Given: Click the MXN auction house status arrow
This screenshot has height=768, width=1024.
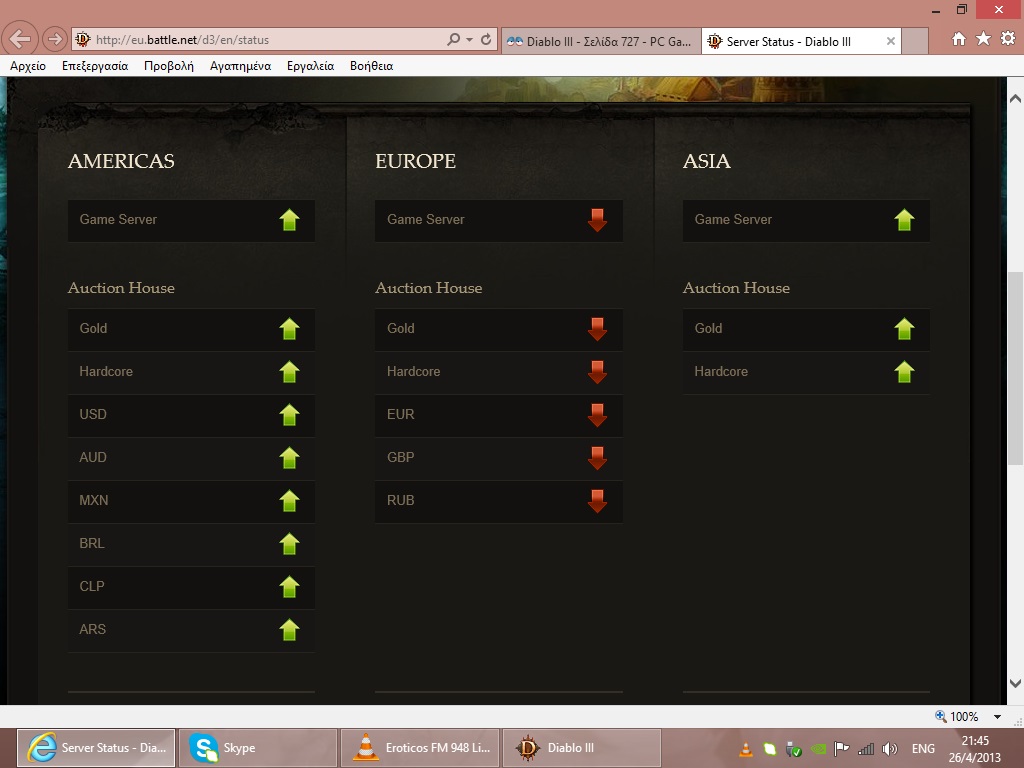Looking at the screenshot, I should [x=289, y=502].
